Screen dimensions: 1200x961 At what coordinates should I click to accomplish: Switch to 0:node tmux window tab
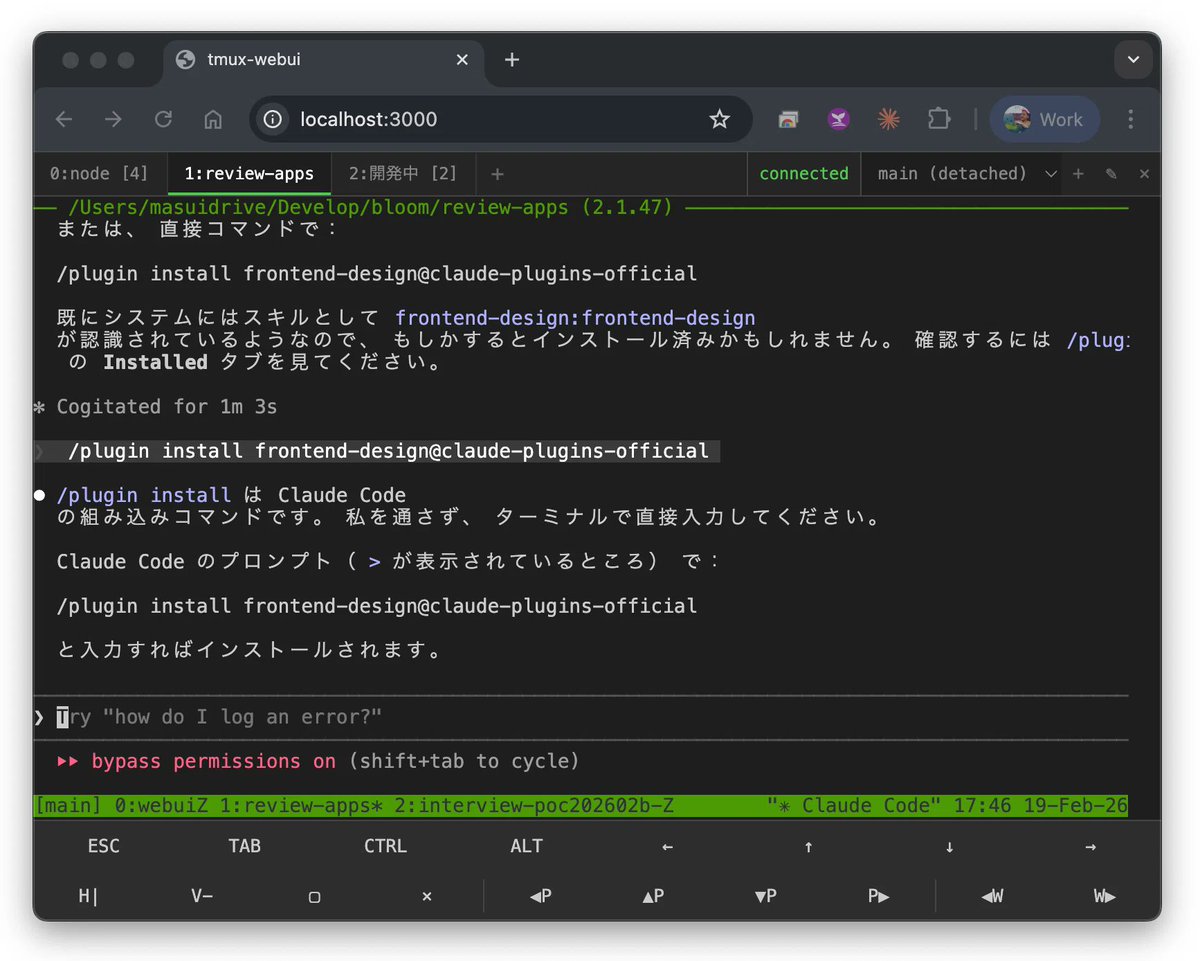tap(100, 174)
